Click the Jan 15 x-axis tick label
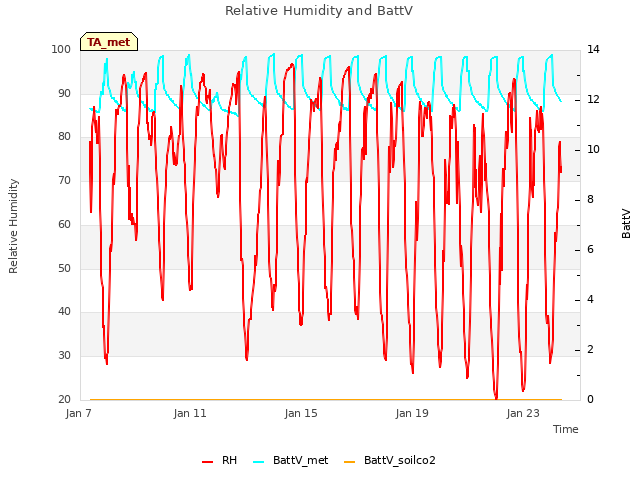 click(301, 413)
